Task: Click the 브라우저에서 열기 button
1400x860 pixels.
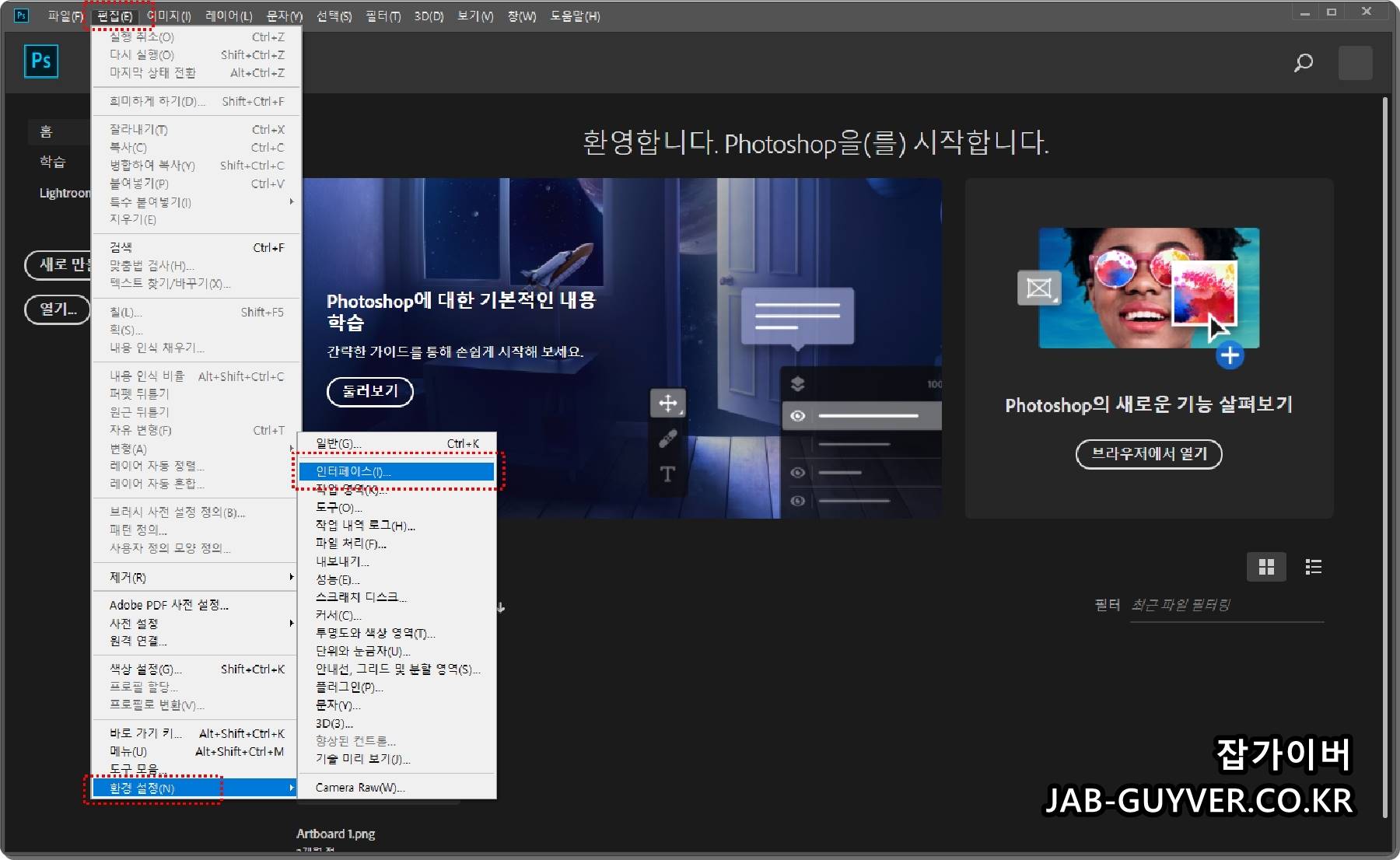Action: click(x=1149, y=454)
